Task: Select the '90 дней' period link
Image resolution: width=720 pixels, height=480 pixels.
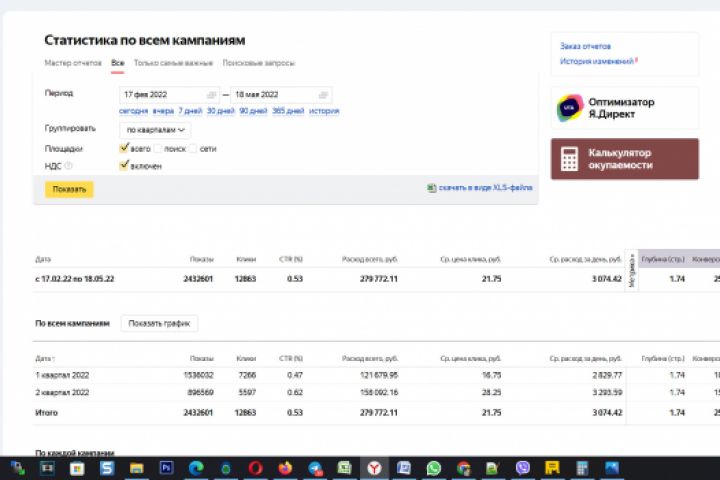Action: click(x=253, y=111)
